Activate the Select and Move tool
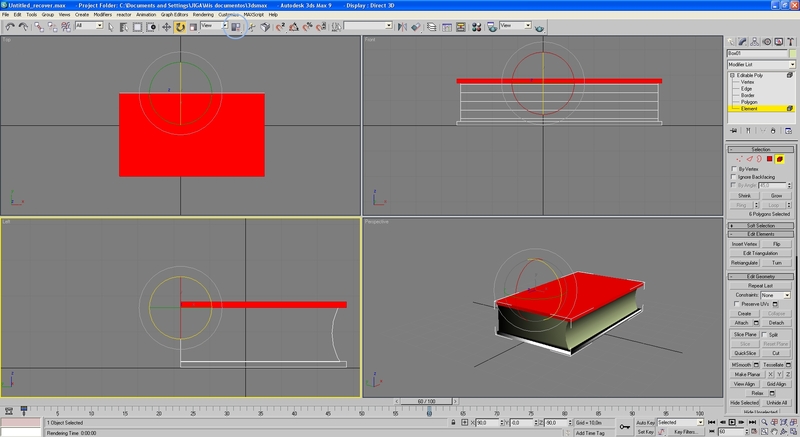The image size is (800, 437). (166, 27)
